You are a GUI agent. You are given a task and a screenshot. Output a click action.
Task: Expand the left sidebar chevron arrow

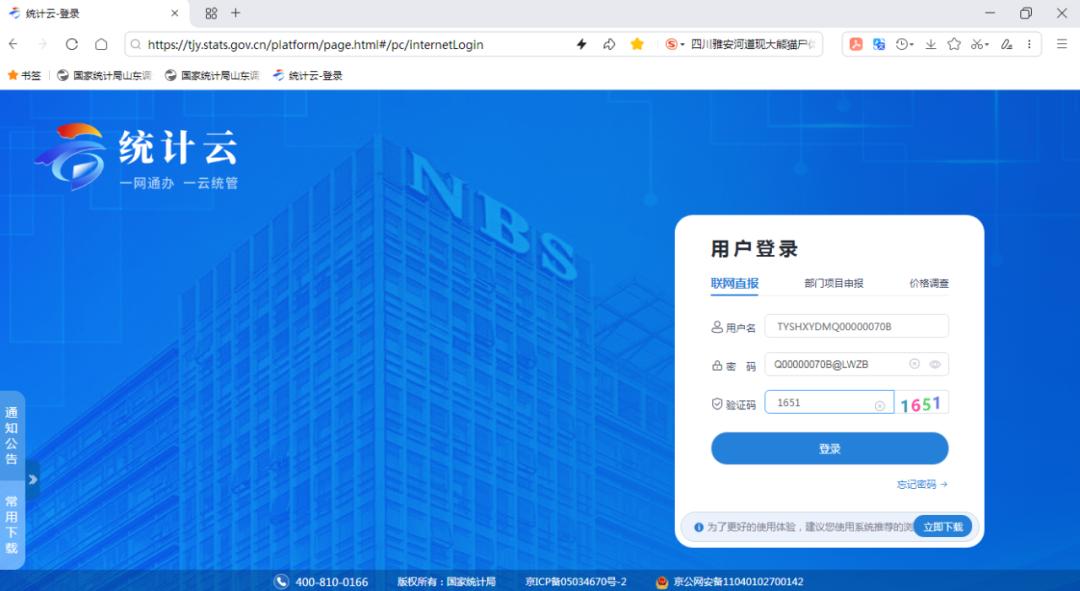click(32, 479)
